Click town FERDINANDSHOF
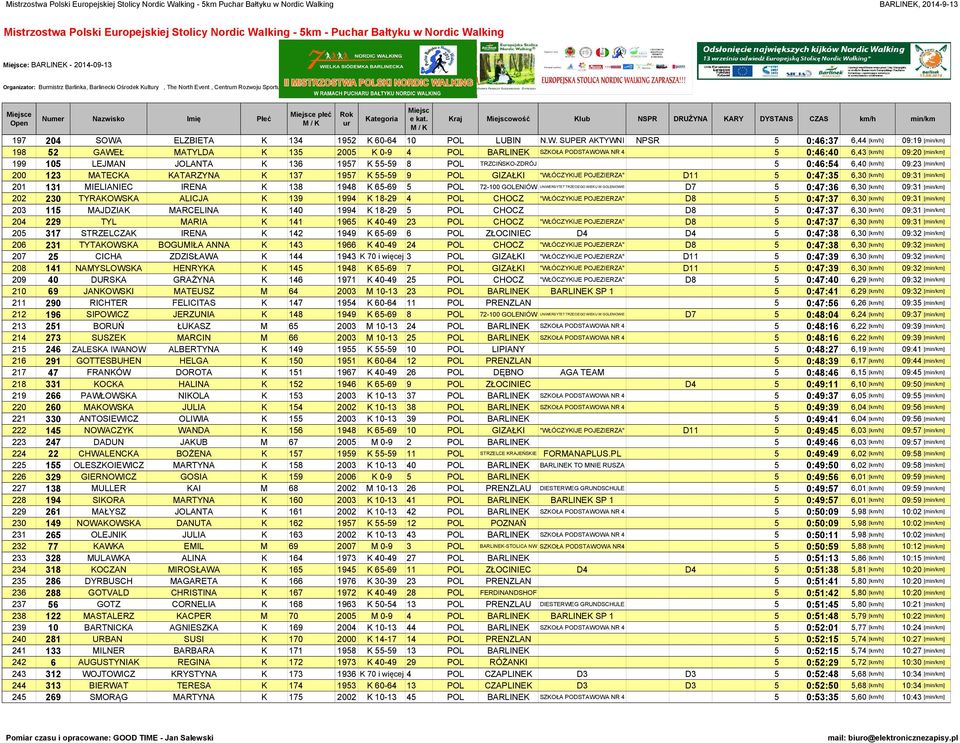The image size is (960, 743). coord(508,593)
